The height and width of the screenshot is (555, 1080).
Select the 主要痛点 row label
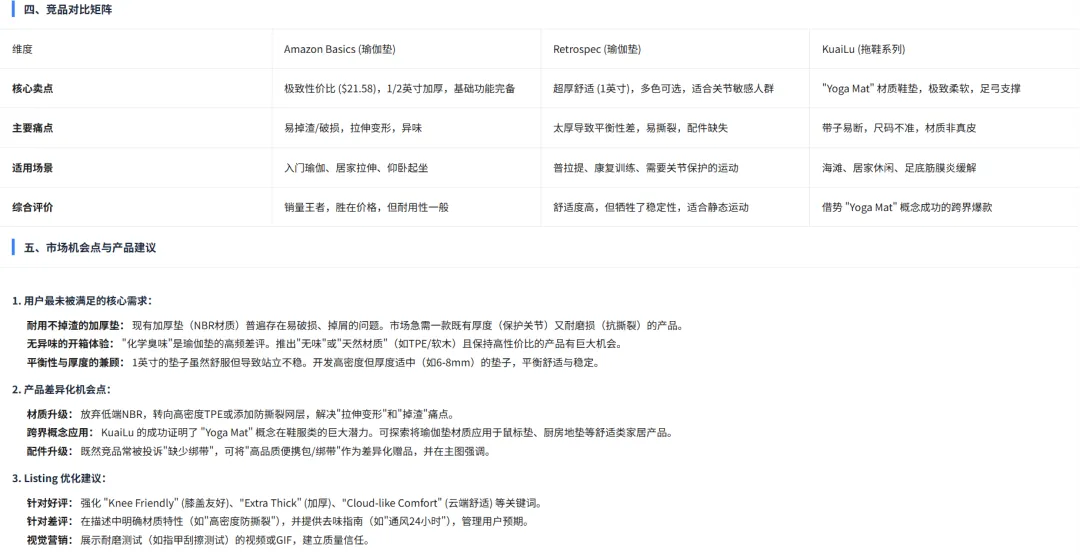(32, 127)
